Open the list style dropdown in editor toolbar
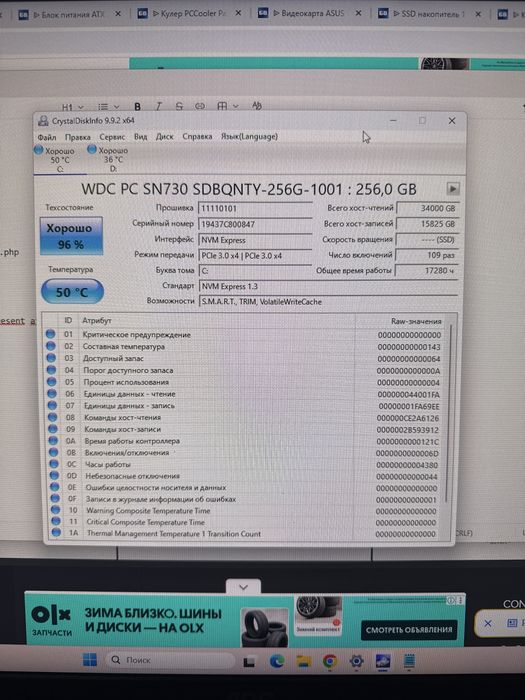 (108, 107)
